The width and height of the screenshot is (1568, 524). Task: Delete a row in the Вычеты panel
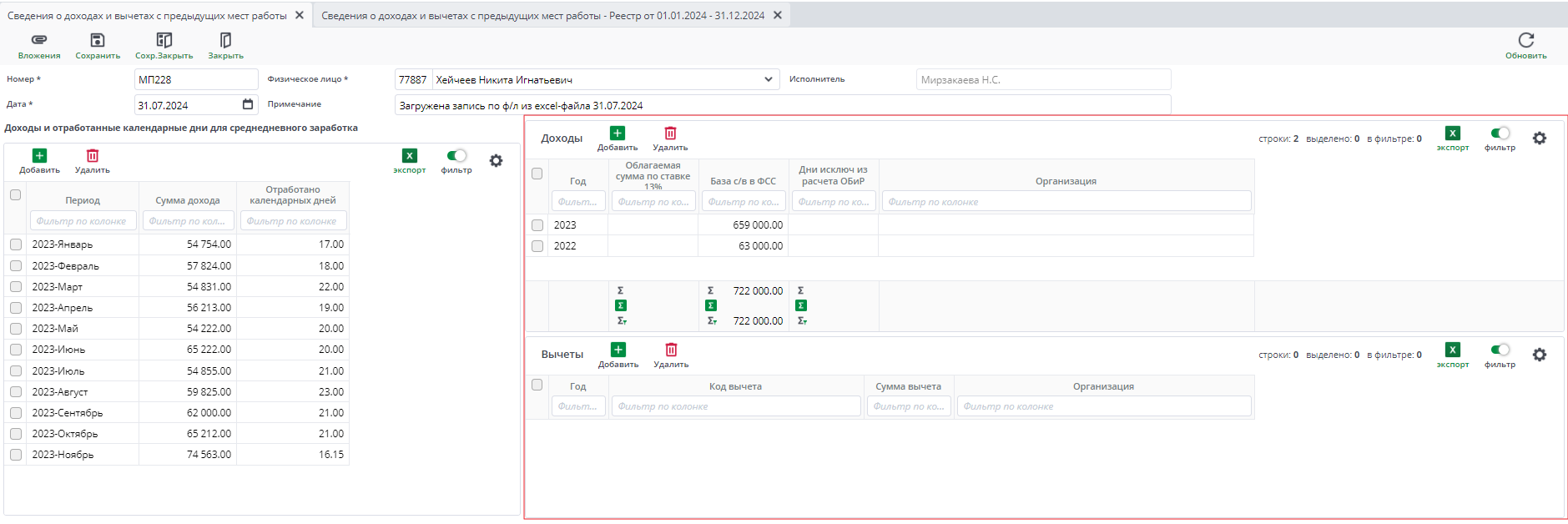click(x=671, y=350)
